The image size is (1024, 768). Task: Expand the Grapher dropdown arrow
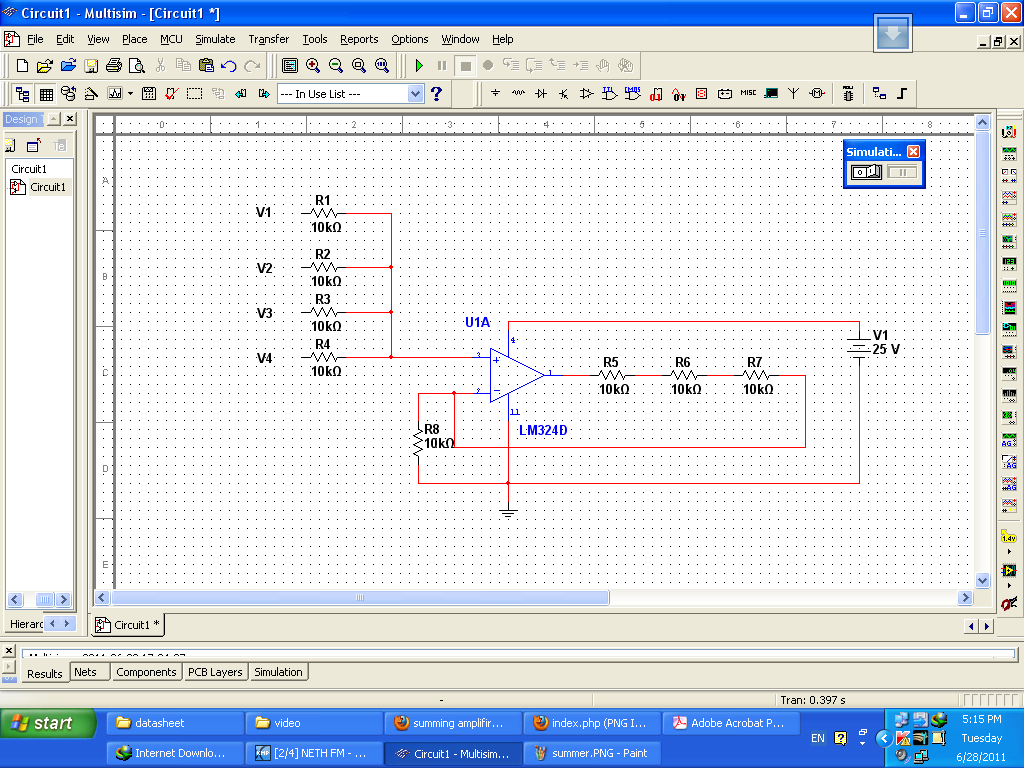131,93
